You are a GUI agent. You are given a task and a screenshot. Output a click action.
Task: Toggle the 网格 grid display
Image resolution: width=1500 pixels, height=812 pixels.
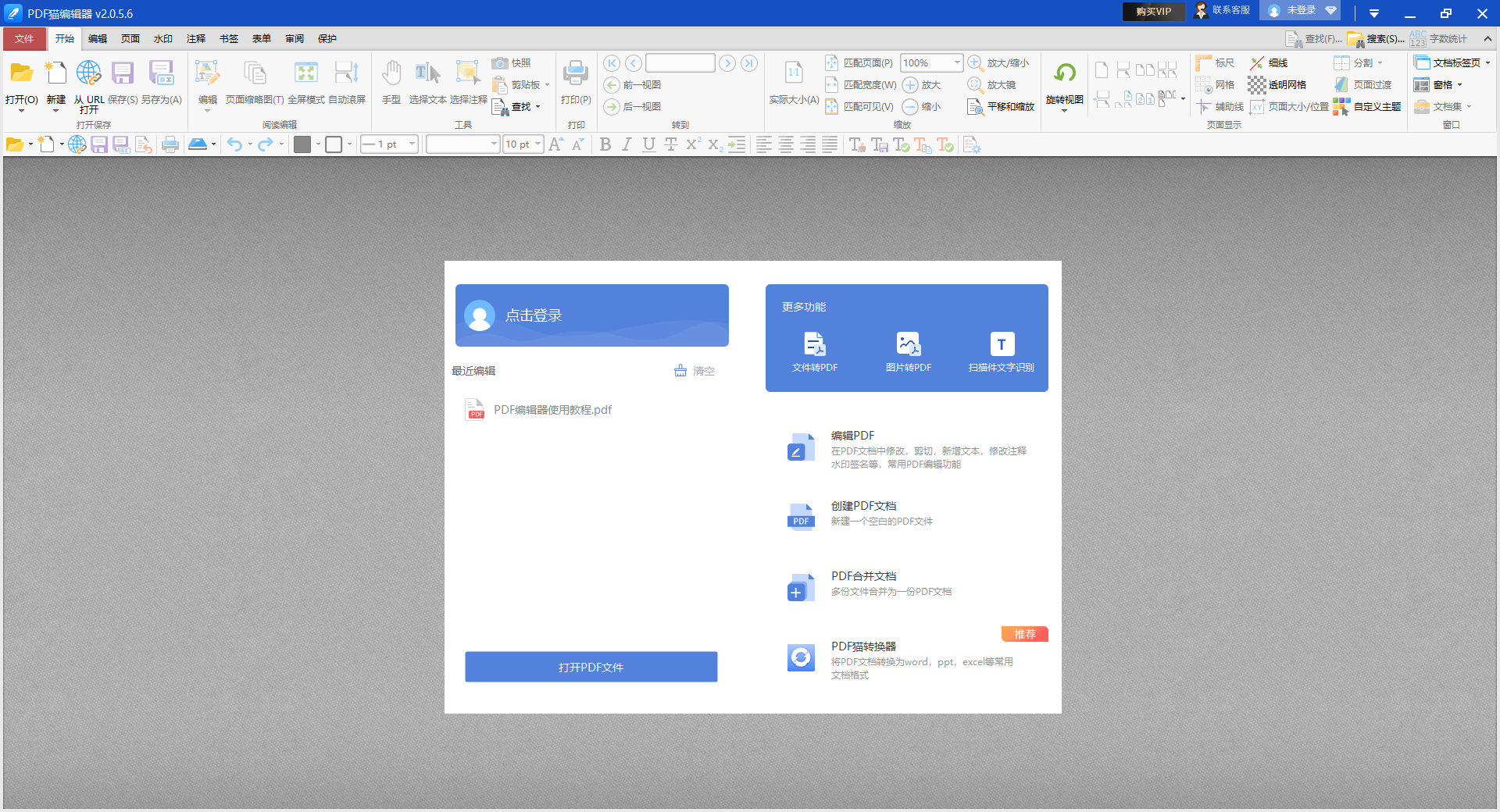pyautogui.click(x=1215, y=84)
